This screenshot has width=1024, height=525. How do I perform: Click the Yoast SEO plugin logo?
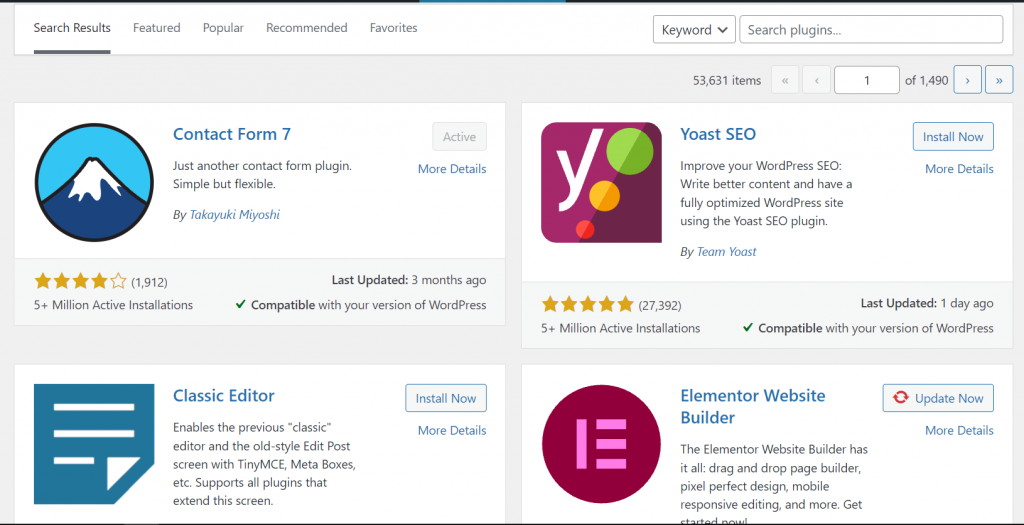pos(601,182)
